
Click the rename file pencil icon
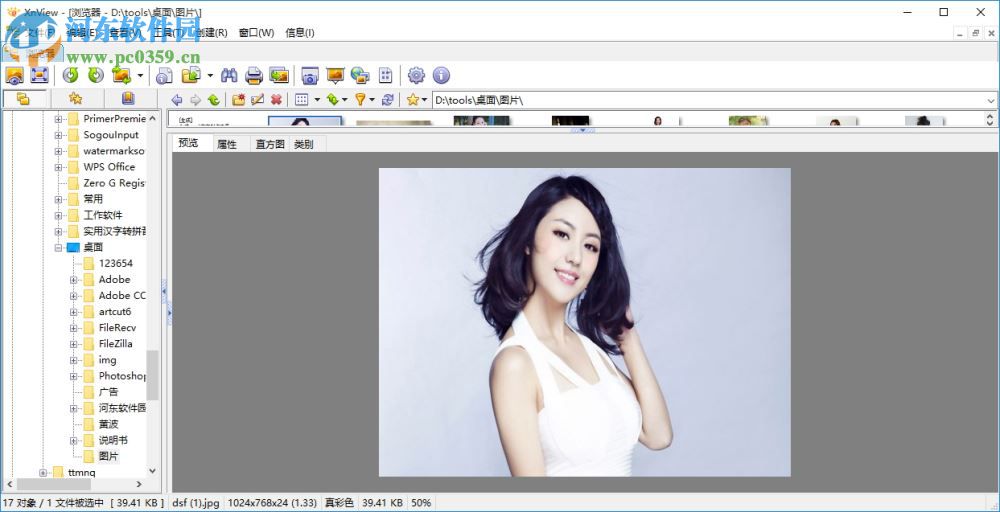pos(257,99)
